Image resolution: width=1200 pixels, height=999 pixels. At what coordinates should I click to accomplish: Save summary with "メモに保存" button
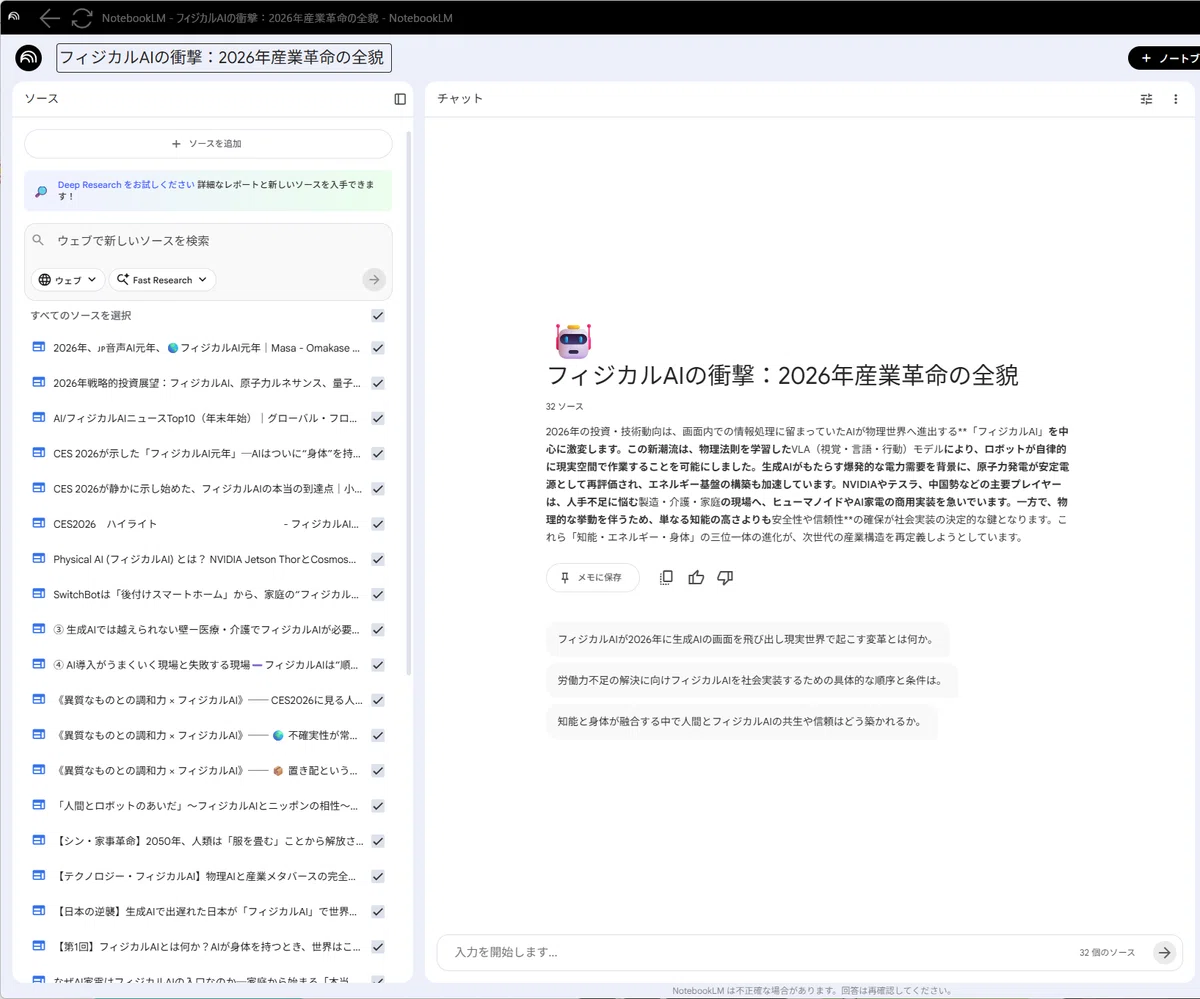click(592, 577)
